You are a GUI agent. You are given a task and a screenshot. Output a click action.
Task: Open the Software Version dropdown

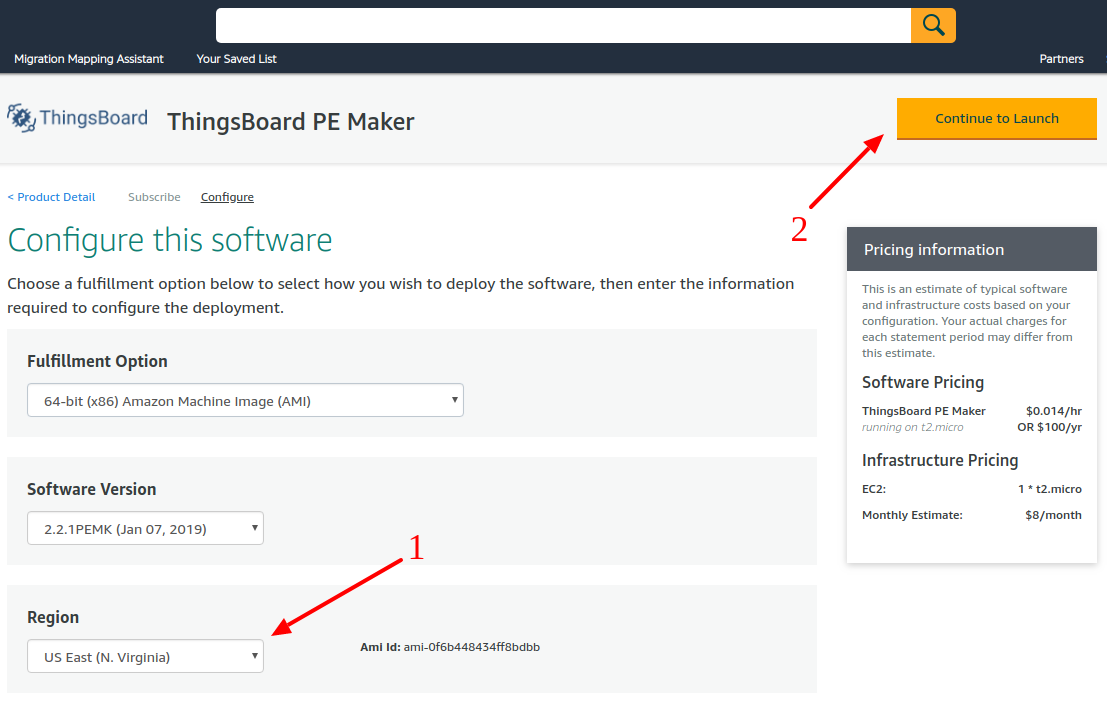click(x=145, y=529)
